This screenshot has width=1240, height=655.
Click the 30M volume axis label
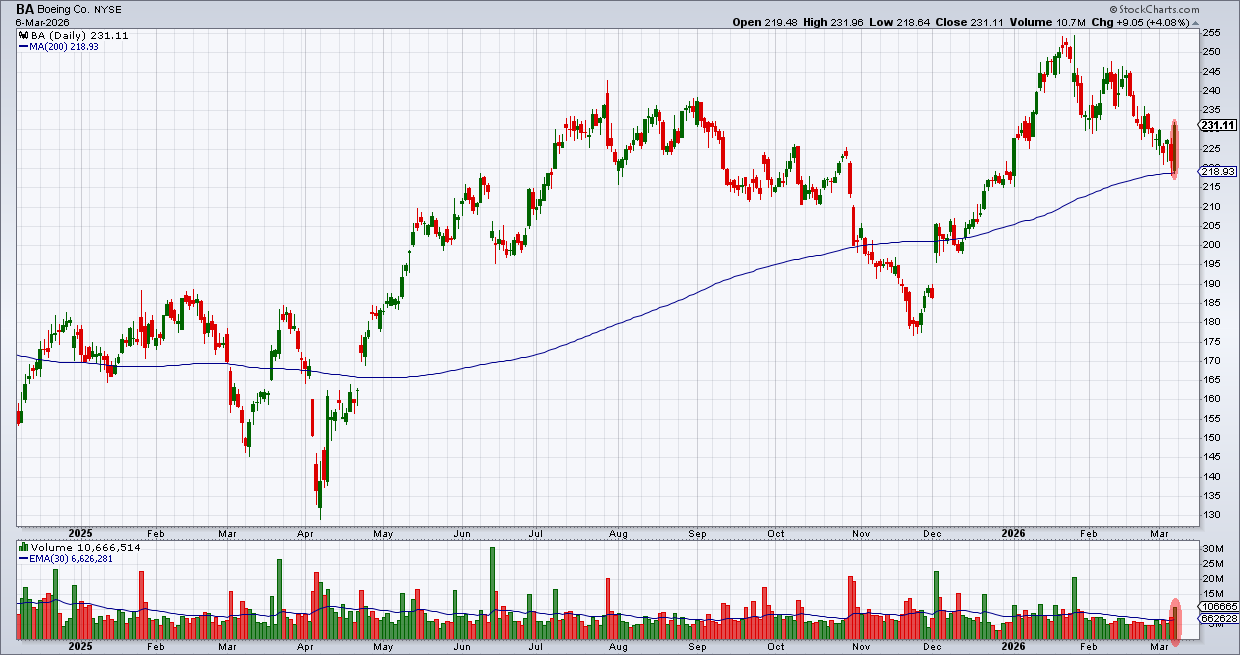click(1214, 549)
